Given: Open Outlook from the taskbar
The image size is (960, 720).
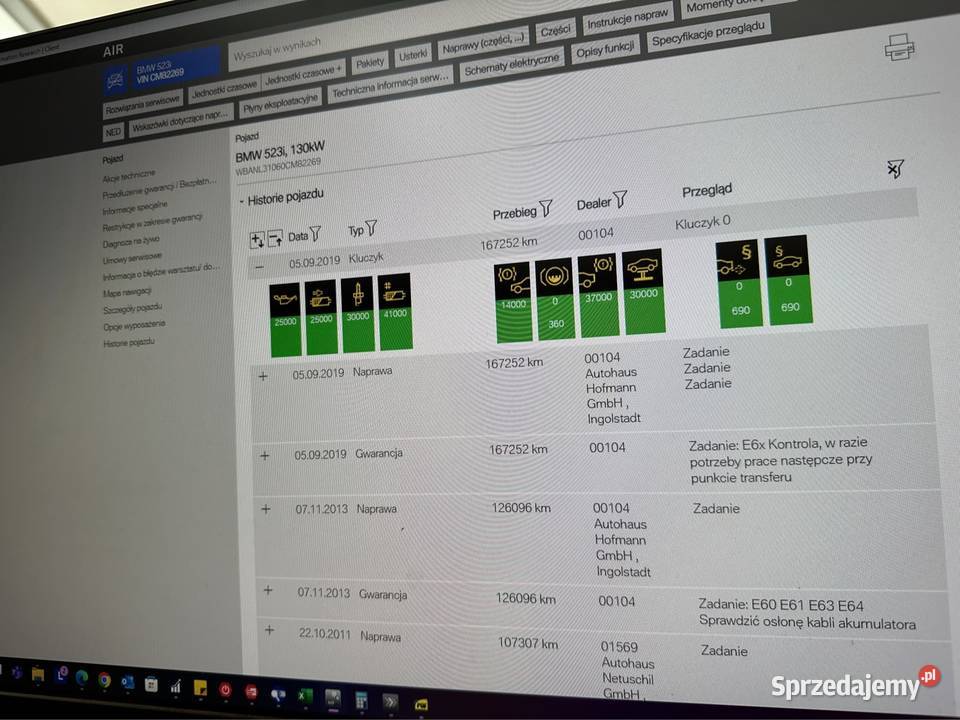Looking at the screenshot, I should [128, 681].
